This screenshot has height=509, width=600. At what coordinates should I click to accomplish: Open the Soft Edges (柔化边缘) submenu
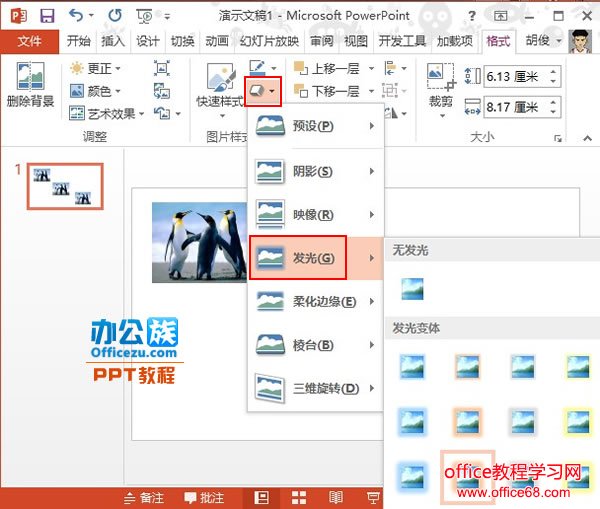click(x=316, y=302)
